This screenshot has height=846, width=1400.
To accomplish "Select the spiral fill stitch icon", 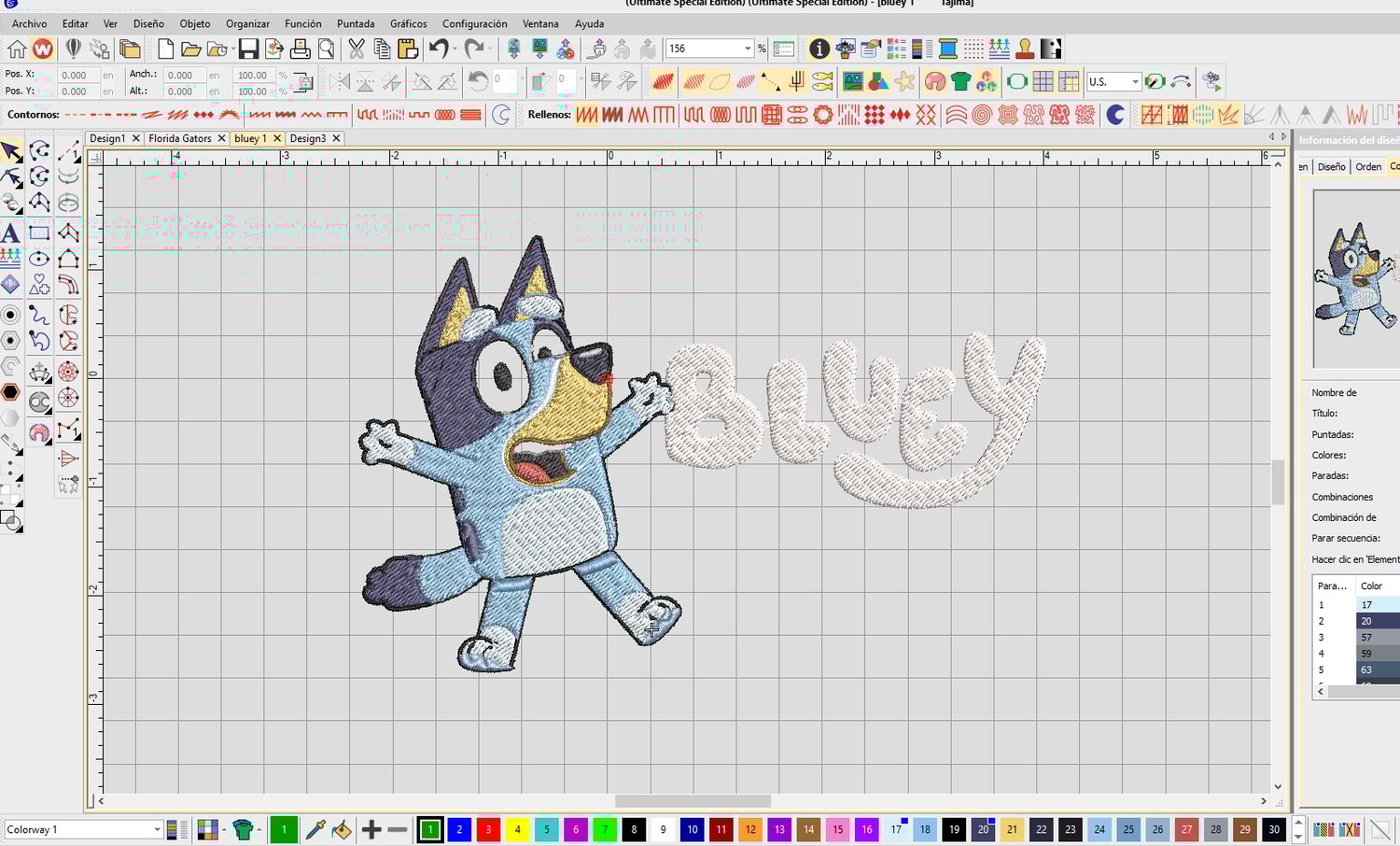I will pos(982,115).
